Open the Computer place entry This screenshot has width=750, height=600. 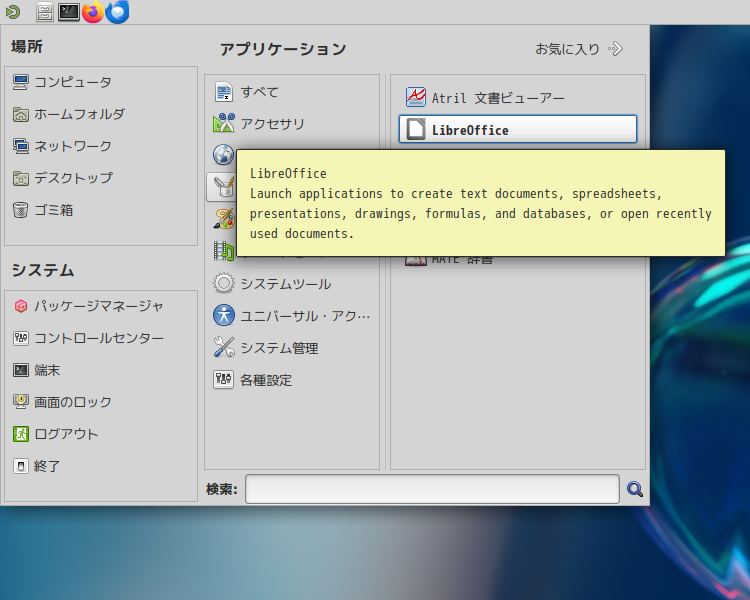pyautogui.click(x=62, y=82)
